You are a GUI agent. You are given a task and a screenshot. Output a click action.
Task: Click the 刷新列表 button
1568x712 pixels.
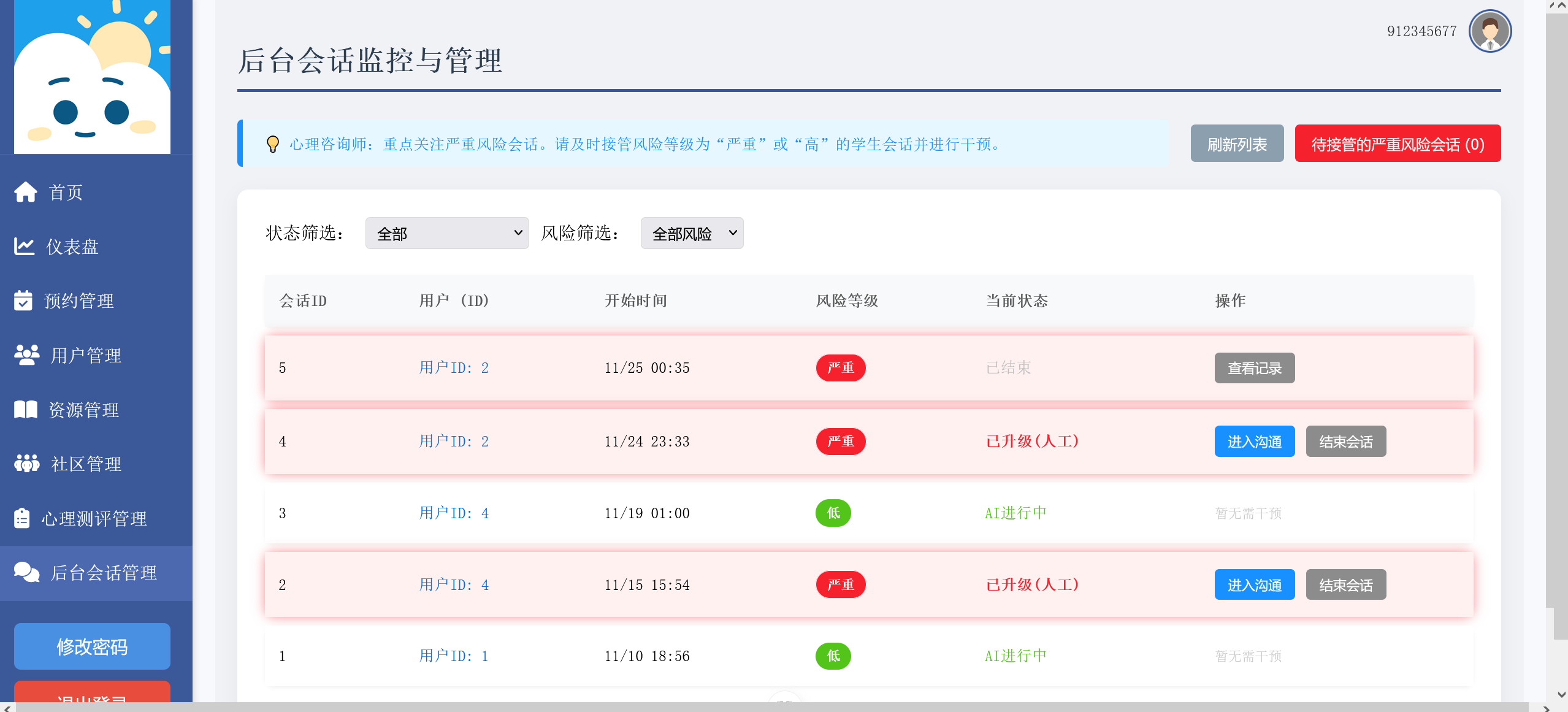click(x=1237, y=144)
